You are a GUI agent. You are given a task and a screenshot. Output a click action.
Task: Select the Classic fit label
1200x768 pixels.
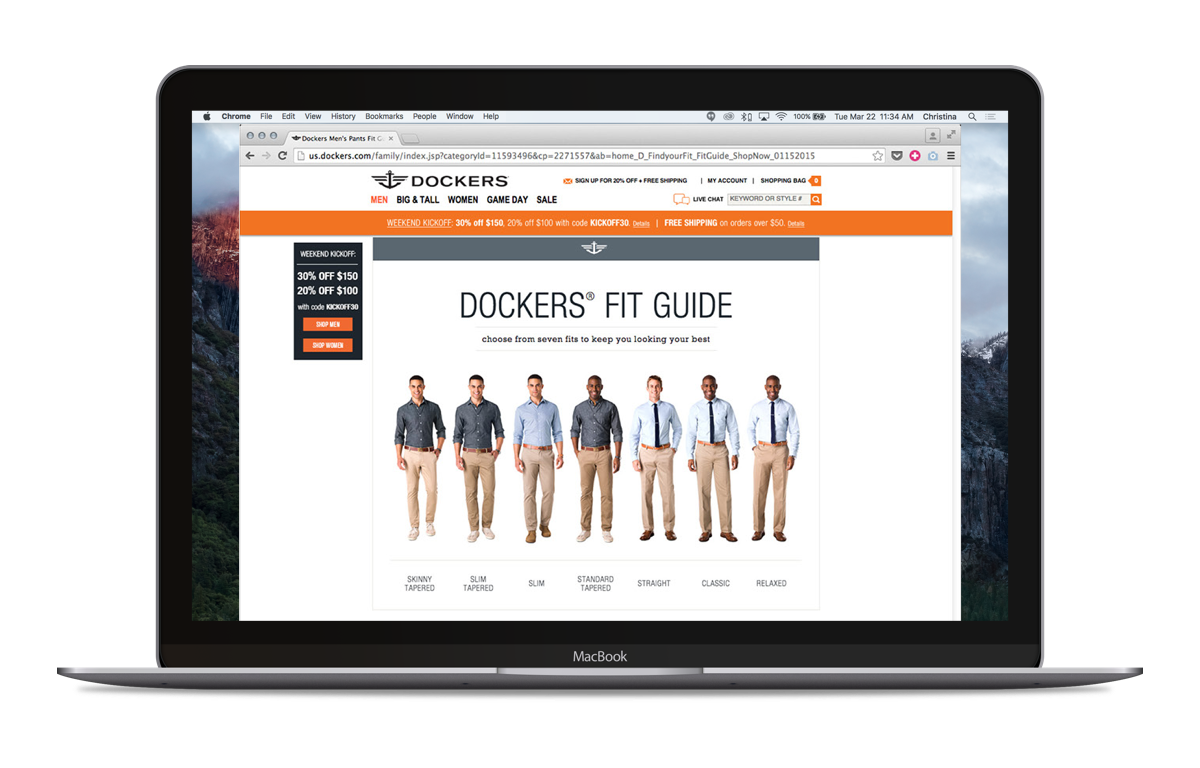pos(716,583)
